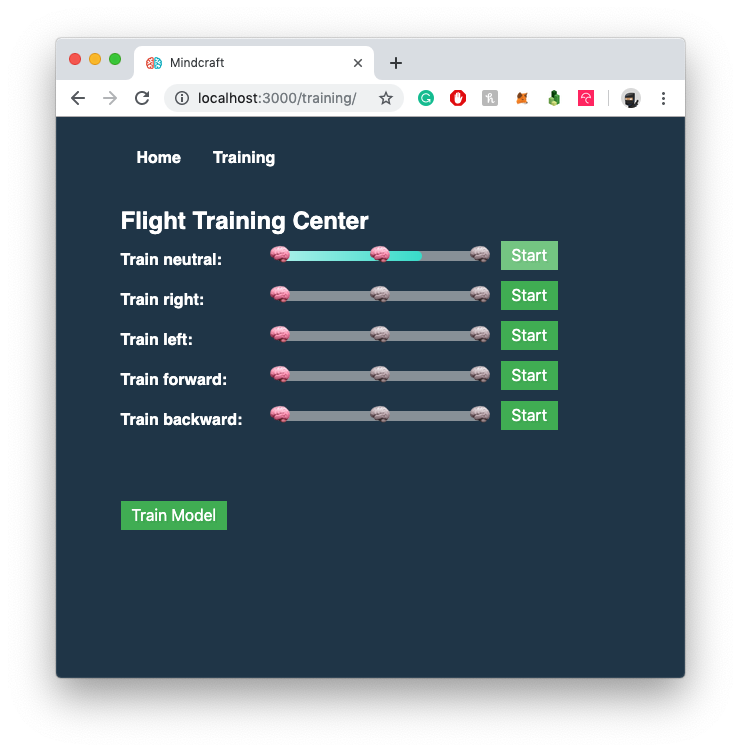Click the last gray brain on Train left bar
This screenshot has width=741, height=752.
pos(480,334)
